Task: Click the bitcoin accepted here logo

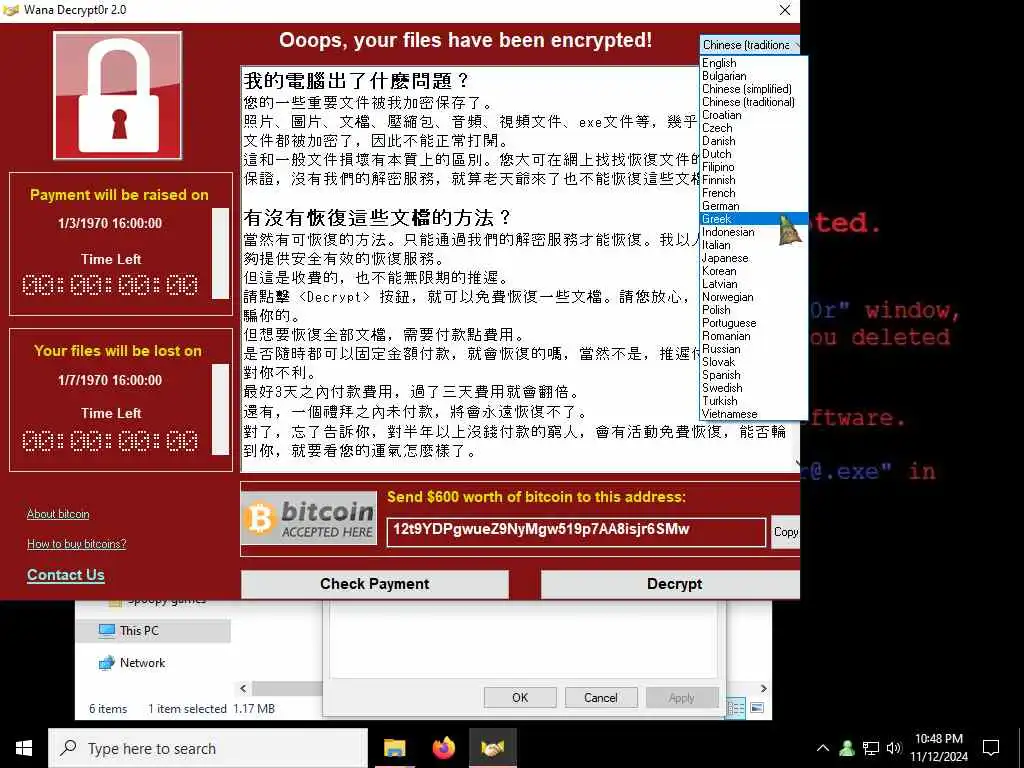Action: tap(309, 519)
